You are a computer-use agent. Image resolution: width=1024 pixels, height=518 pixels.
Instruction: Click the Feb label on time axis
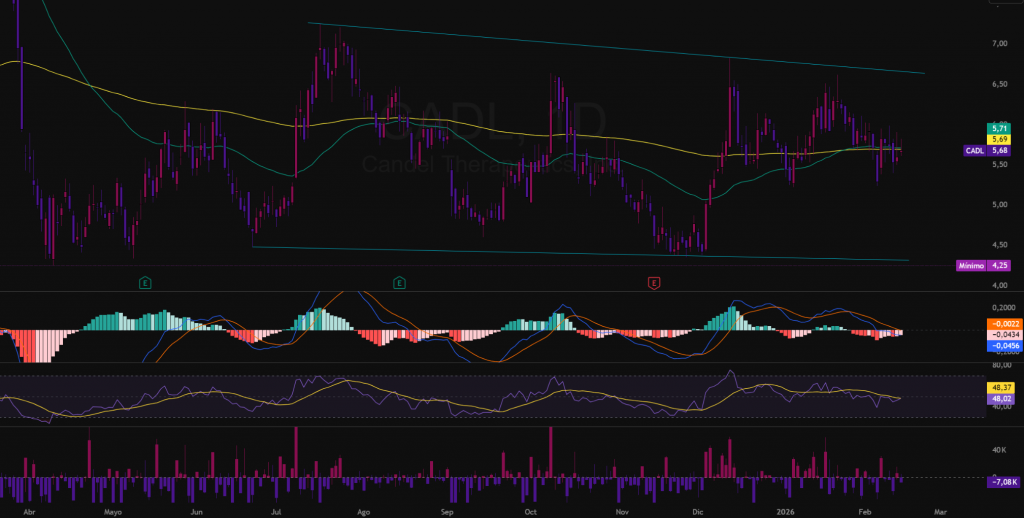[x=865, y=512]
